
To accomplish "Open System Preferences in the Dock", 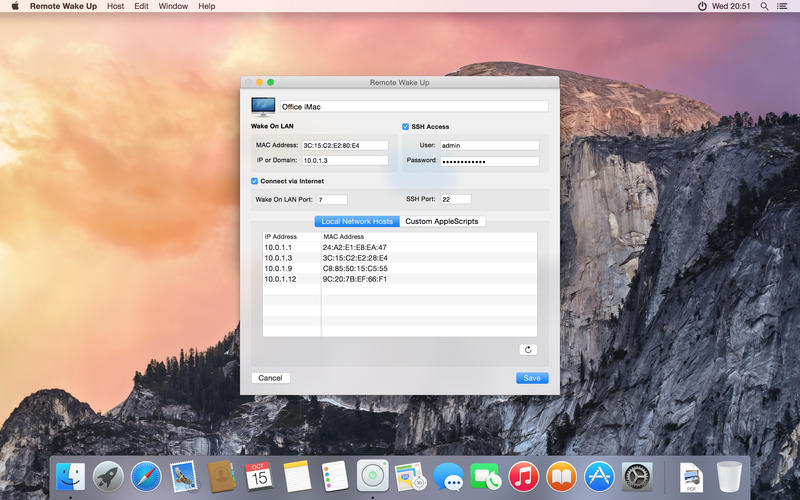I will click(637, 476).
